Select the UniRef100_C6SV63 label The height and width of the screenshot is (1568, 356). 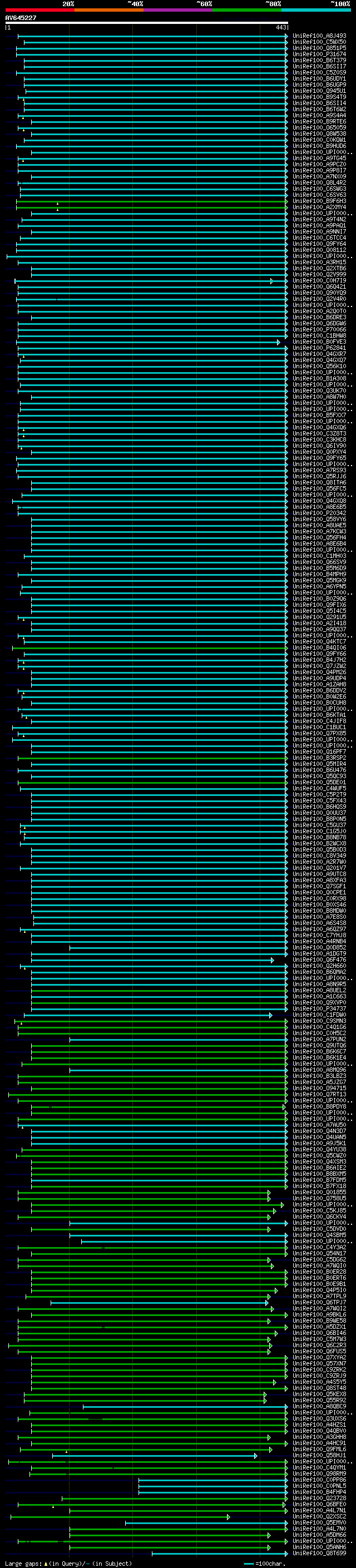pyautogui.click(x=319, y=195)
